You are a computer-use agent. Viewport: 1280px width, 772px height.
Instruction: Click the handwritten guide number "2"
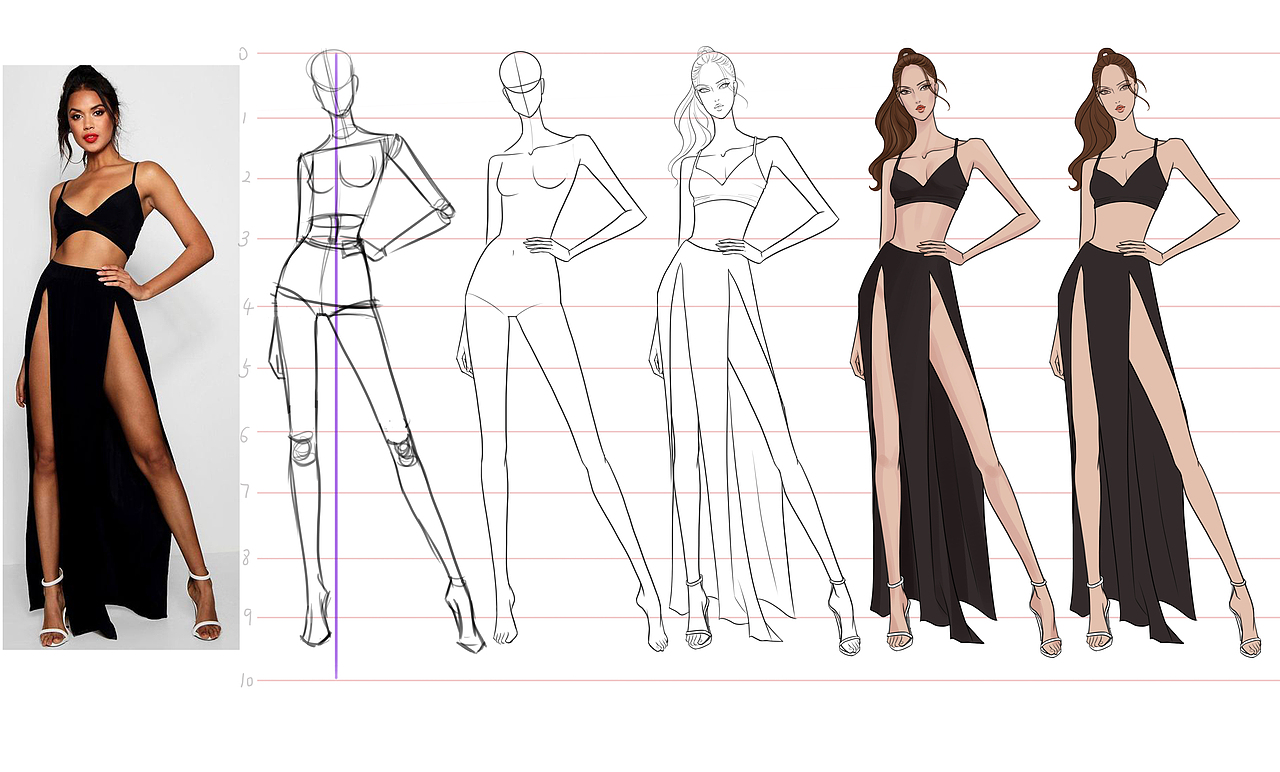(244, 178)
